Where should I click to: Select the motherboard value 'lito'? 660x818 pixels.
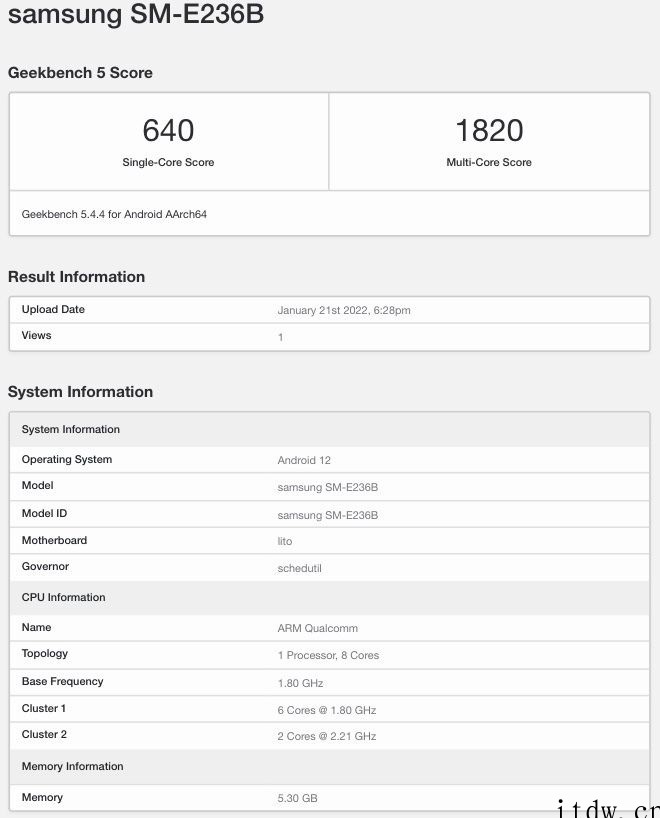coord(285,542)
